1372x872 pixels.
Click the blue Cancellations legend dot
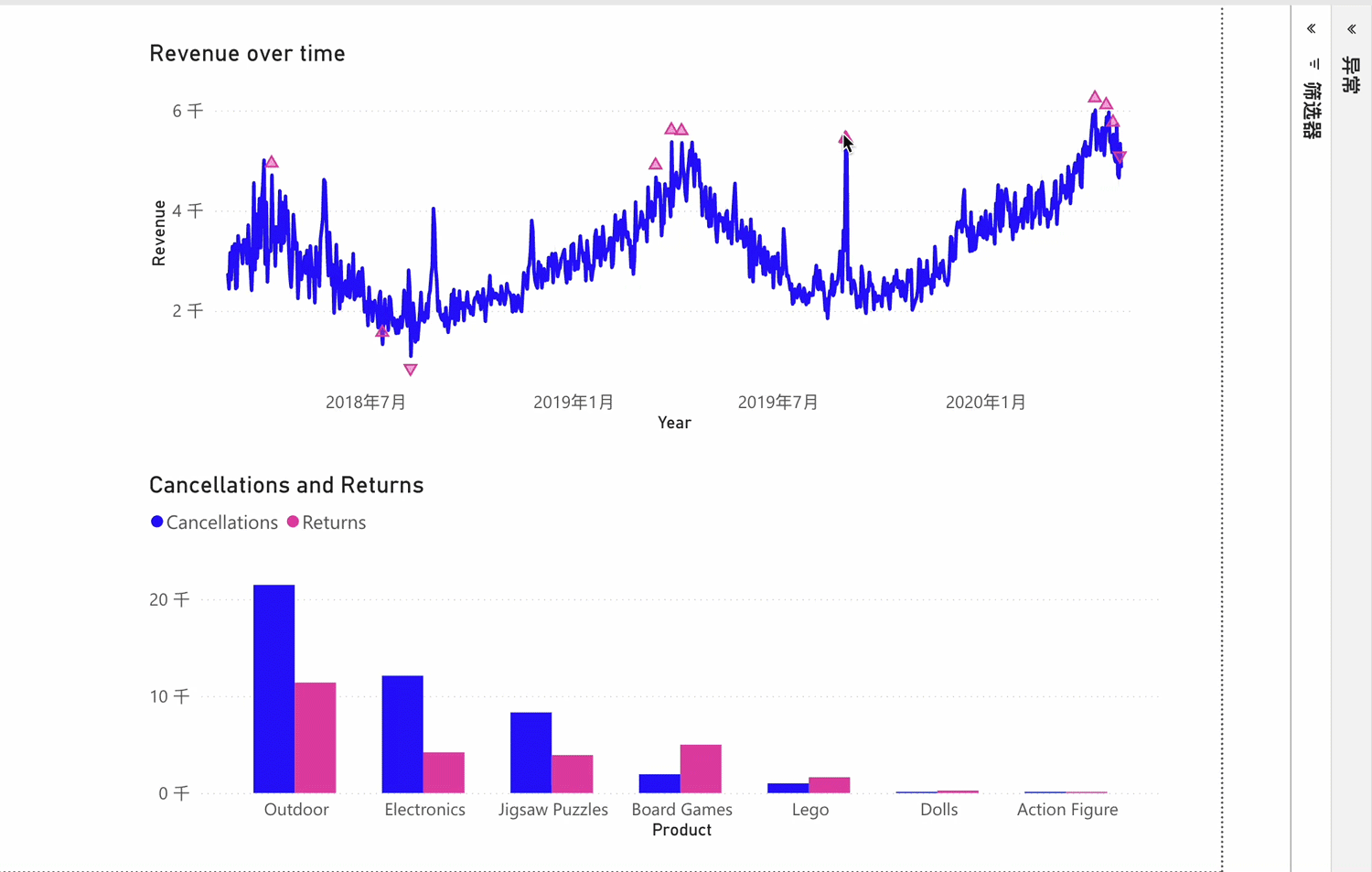tap(157, 522)
